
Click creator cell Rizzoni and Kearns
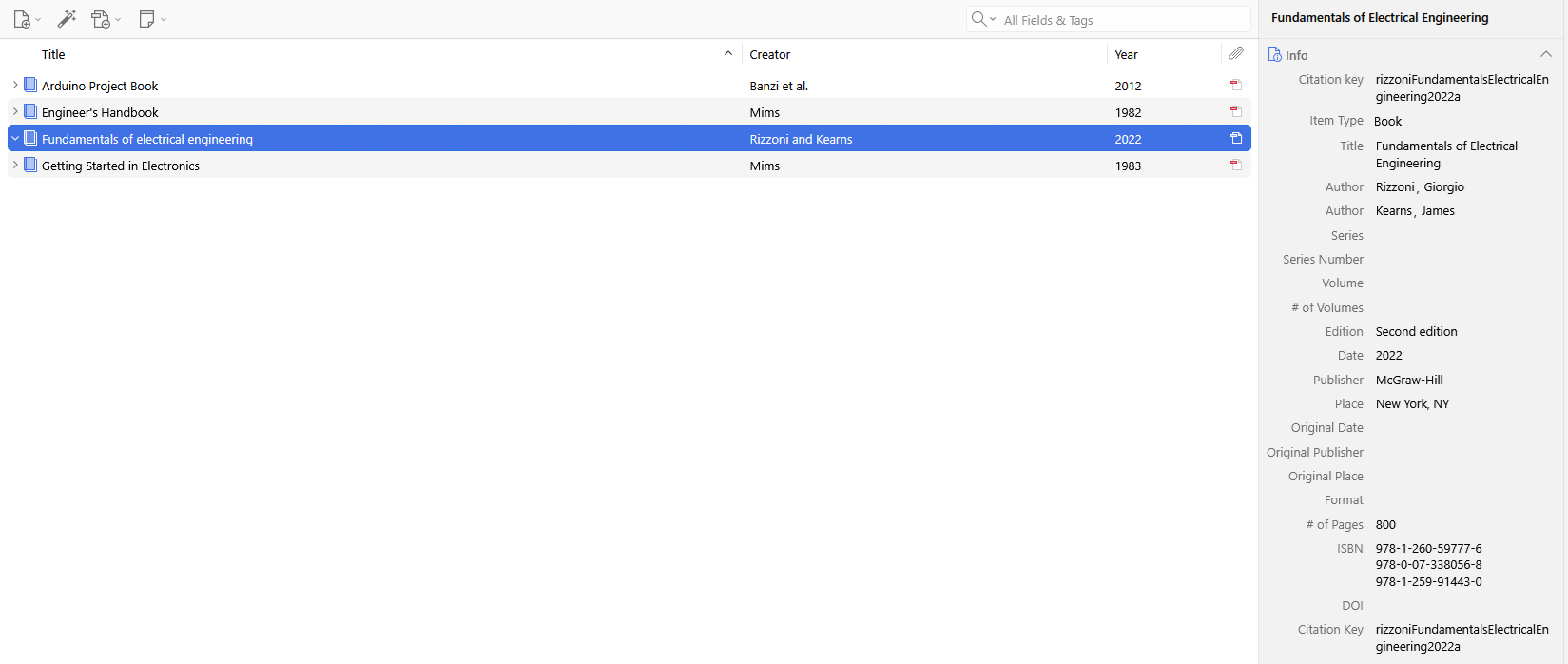(801, 139)
